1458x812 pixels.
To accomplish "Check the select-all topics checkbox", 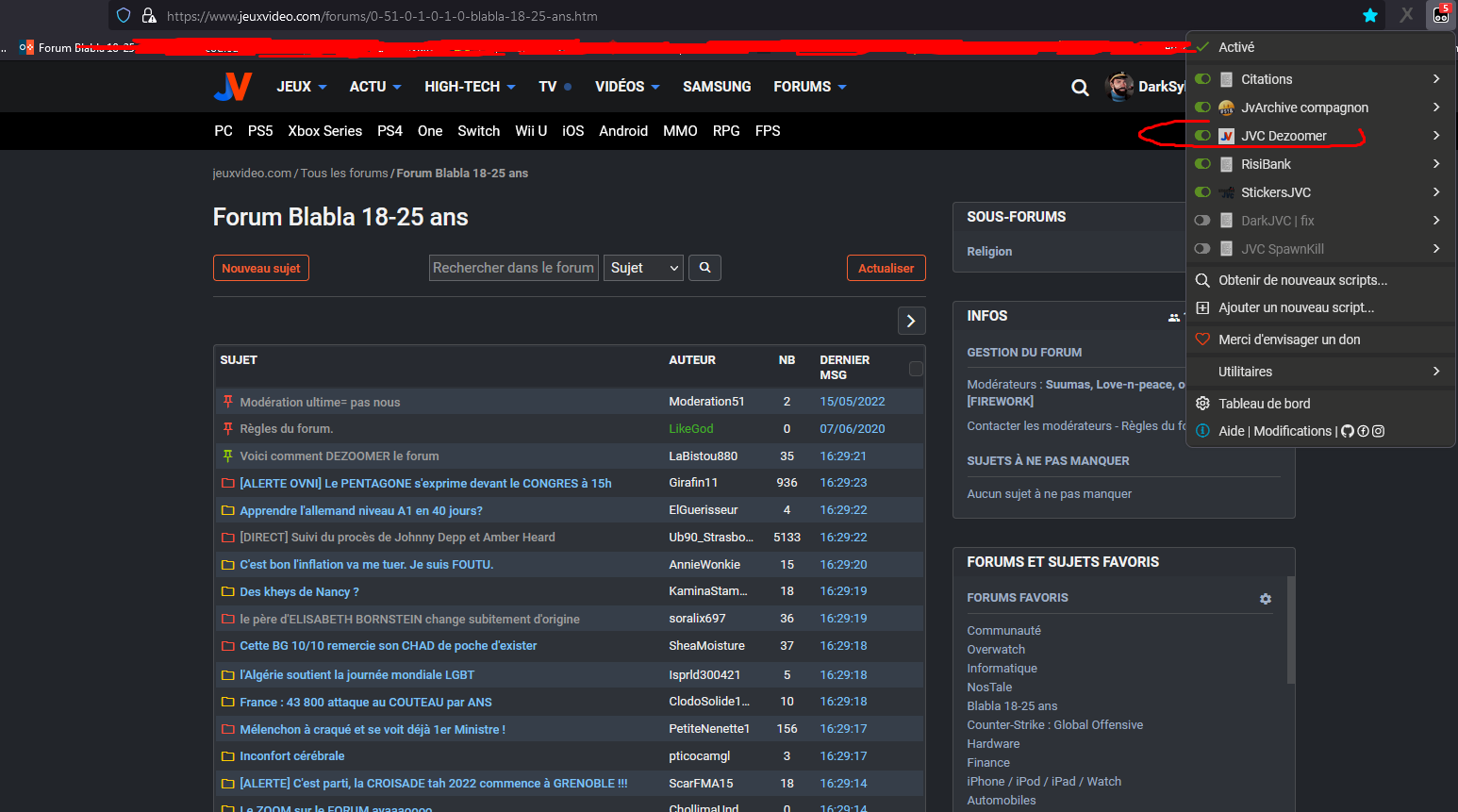I will point(915,369).
